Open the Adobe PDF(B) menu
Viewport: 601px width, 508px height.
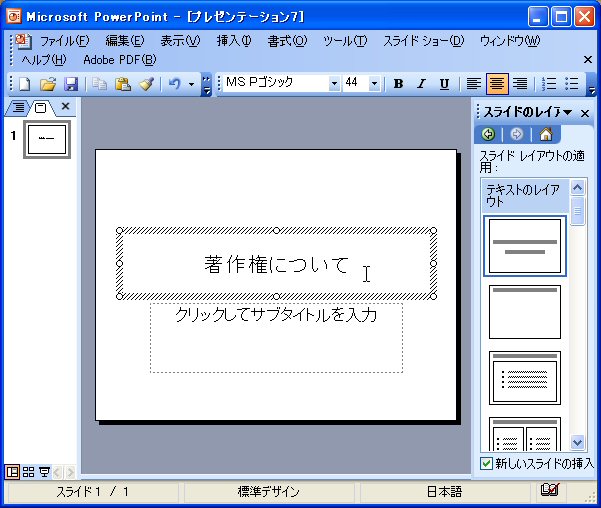click(x=120, y=60)
